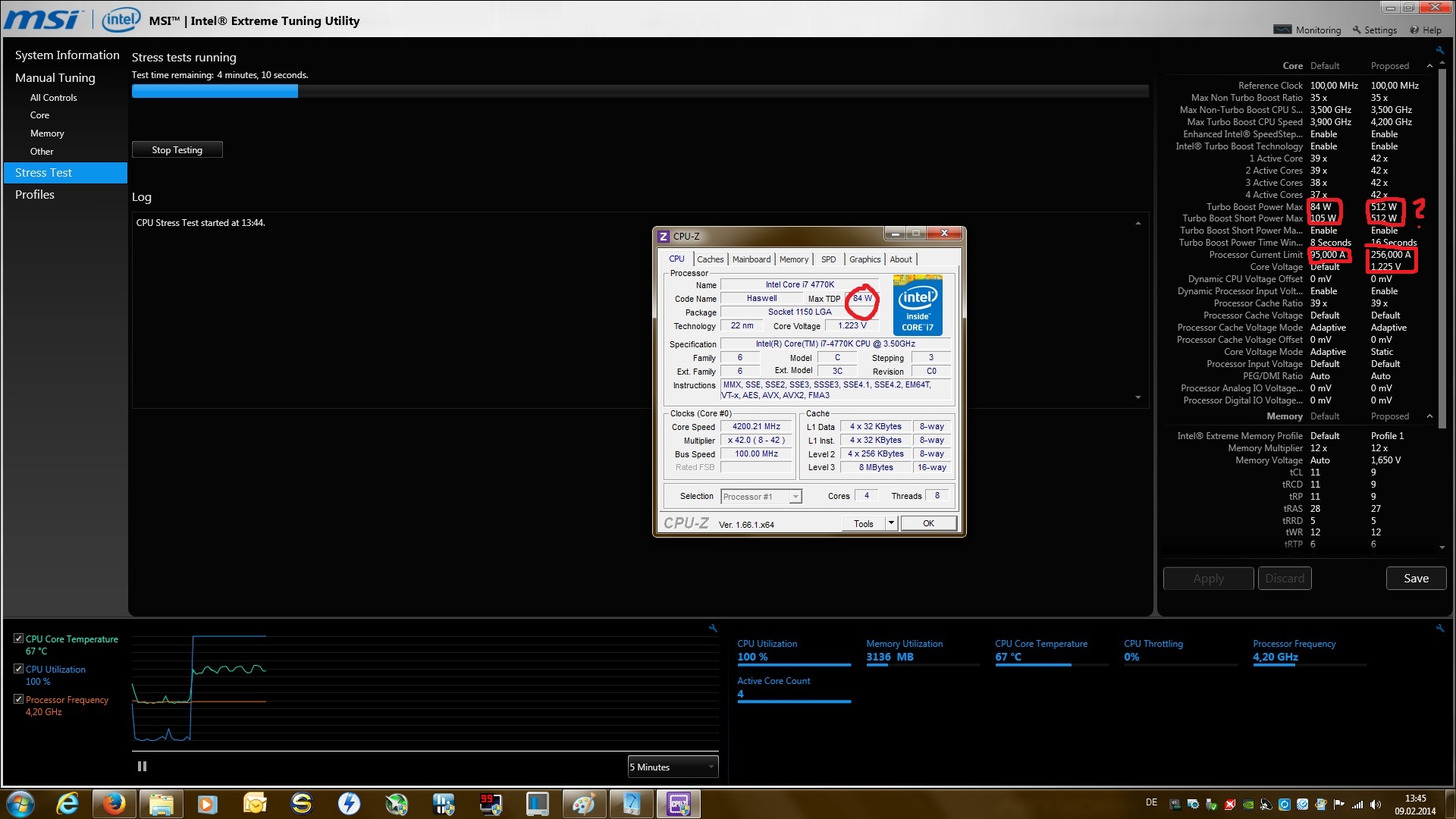Switch to the Mainboard tab in CPU-Z
This screenshot has width=1456, height=819.
click(x=751, y=259)
